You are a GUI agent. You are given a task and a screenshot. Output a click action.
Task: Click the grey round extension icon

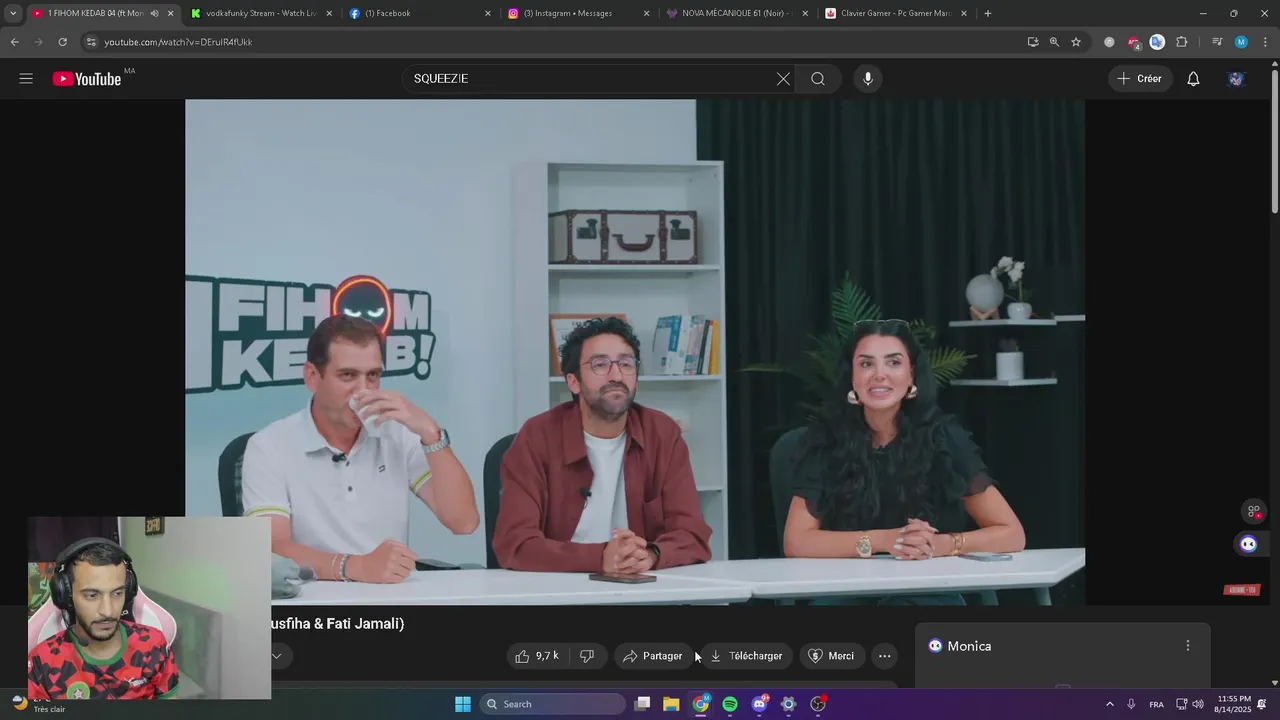click(1109, 42)
